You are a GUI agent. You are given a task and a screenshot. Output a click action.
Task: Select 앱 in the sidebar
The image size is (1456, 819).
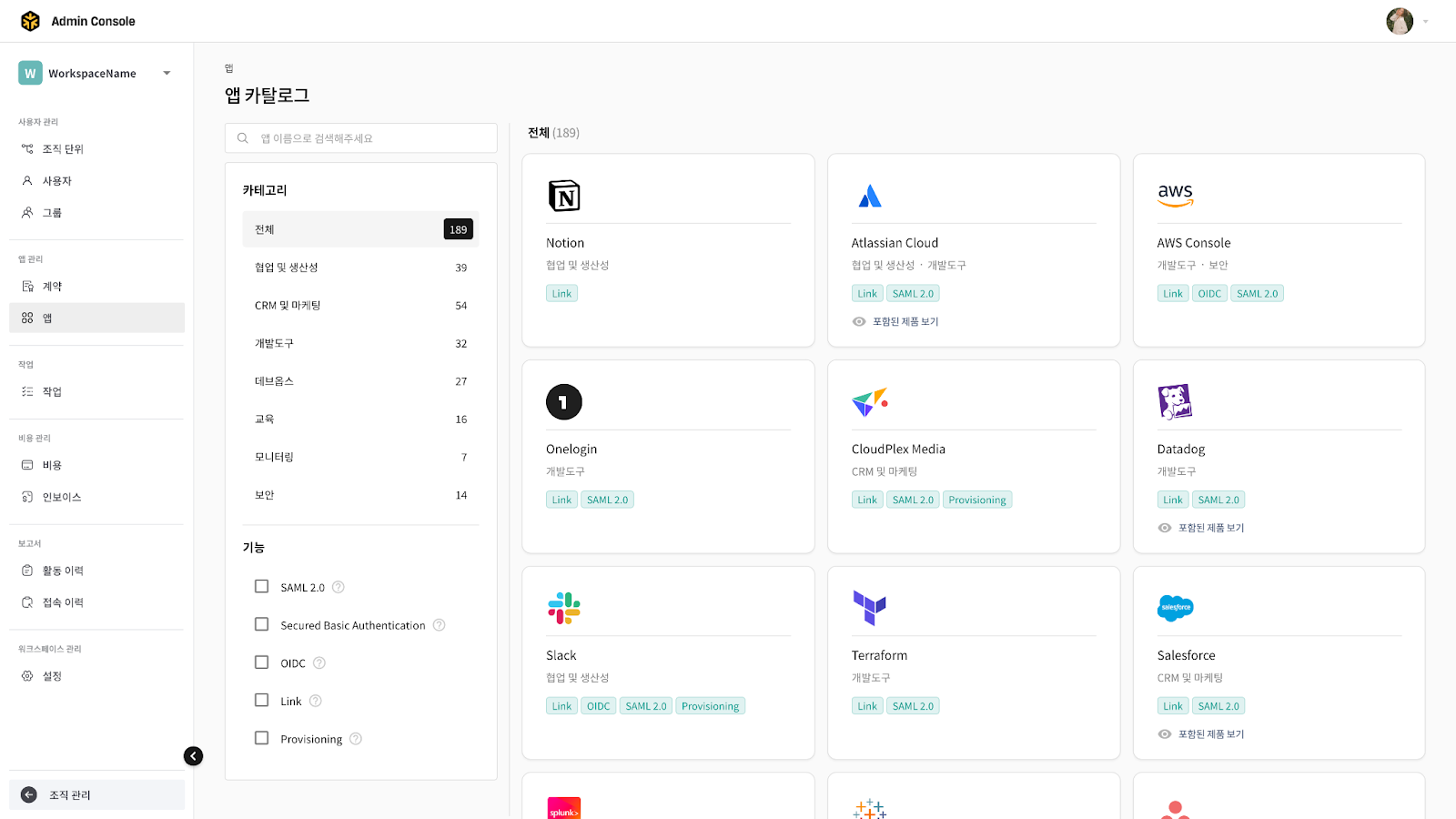pos(96,318)
